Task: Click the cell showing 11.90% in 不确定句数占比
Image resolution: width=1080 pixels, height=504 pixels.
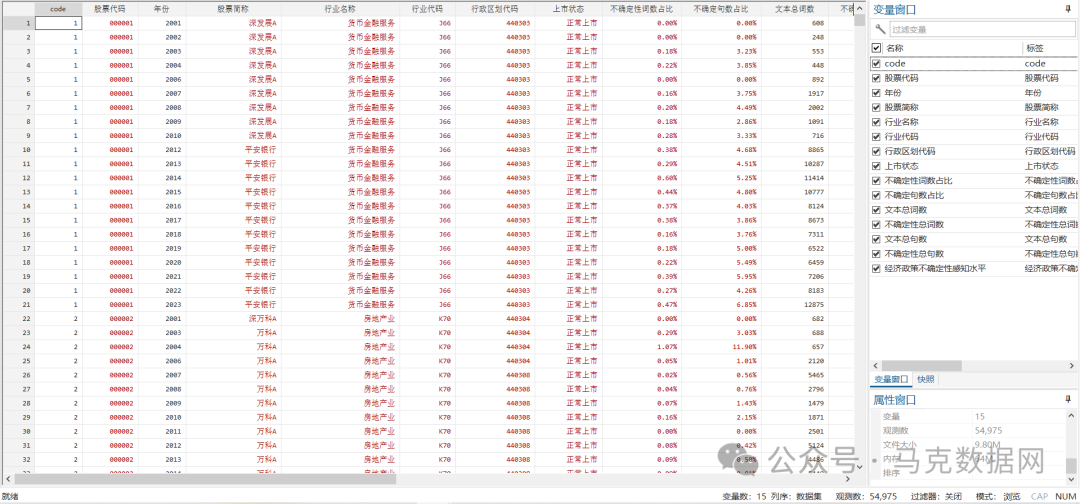Action: (x=721, y=347)
